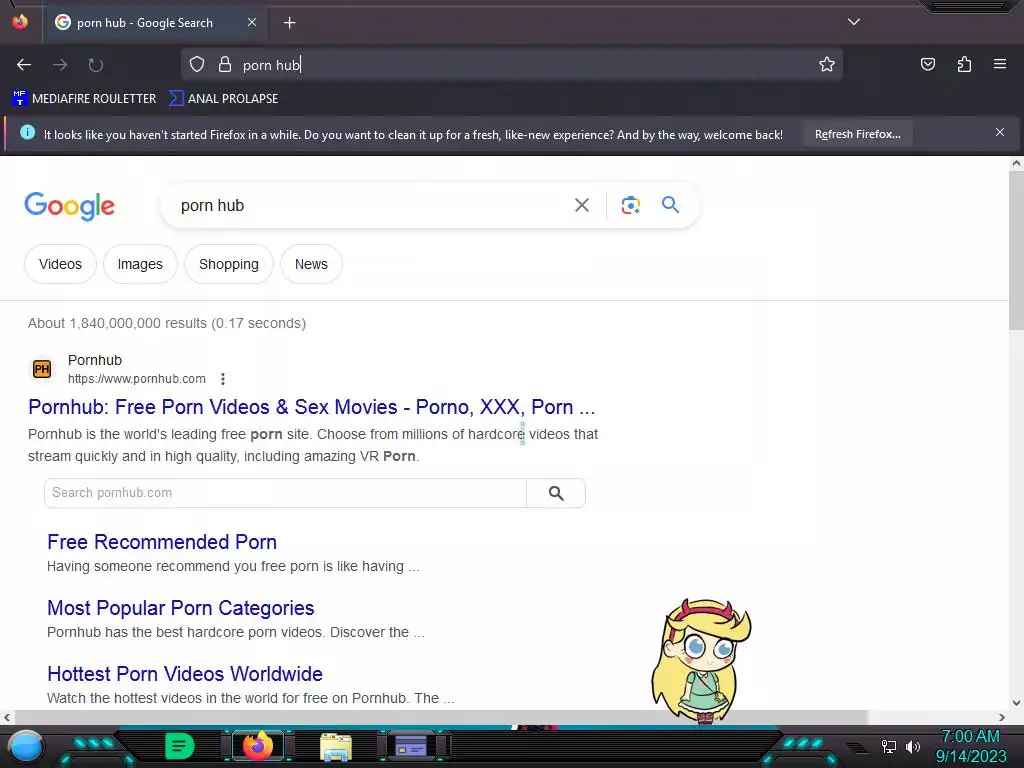Clear the Google search box

coord(581,205)
